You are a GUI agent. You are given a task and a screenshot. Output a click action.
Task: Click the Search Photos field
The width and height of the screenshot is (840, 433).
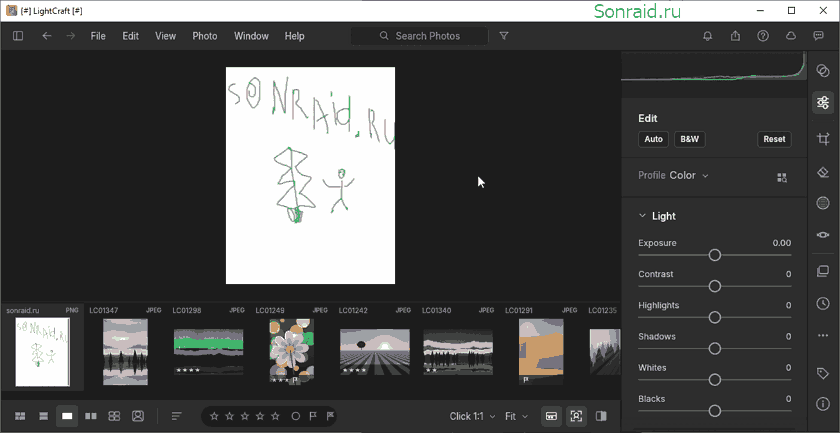pyautogui.click(x=419, y=36)
